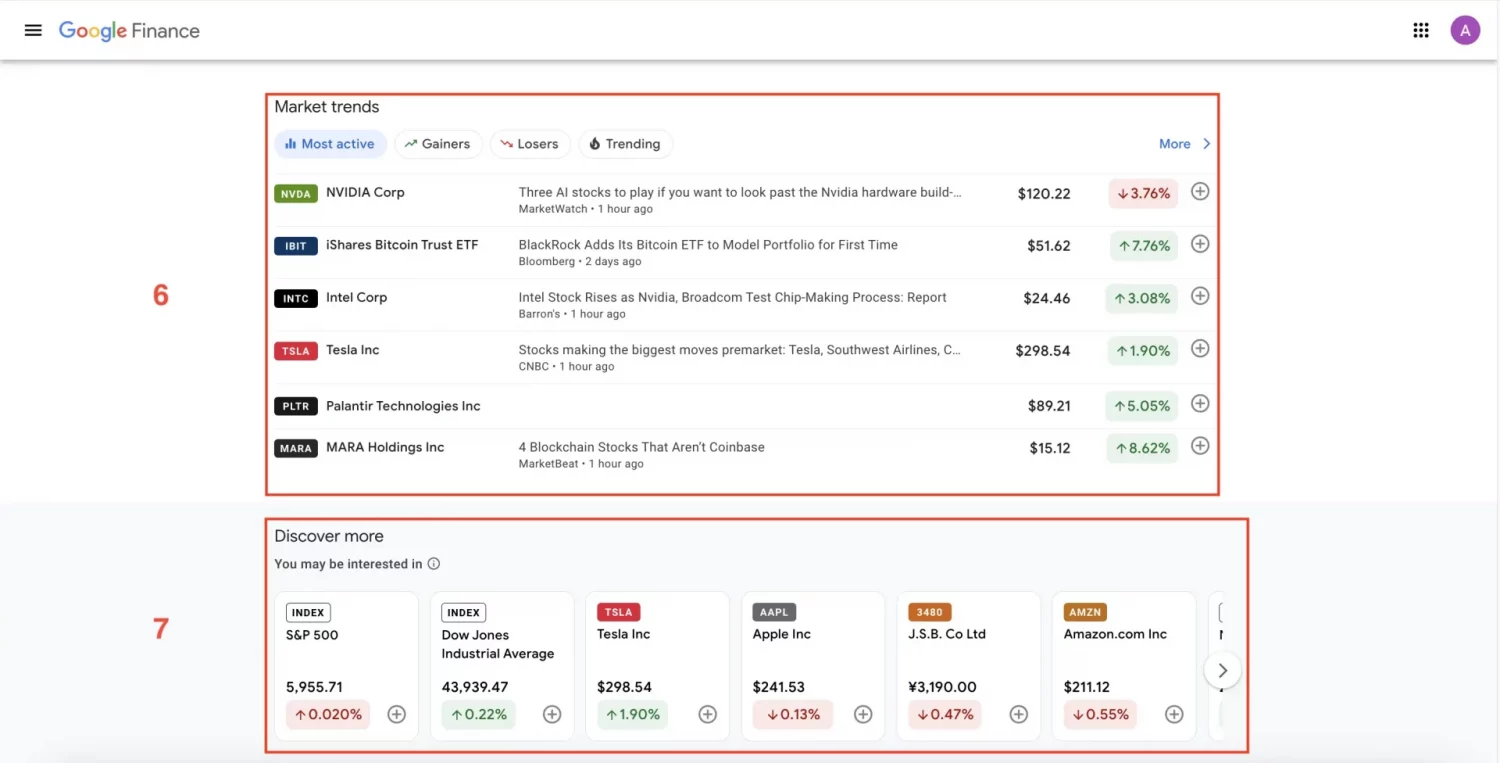The image size is (1500, 763).
Task: Open the J.S.B. Co Ltd card
Action: 969,666
